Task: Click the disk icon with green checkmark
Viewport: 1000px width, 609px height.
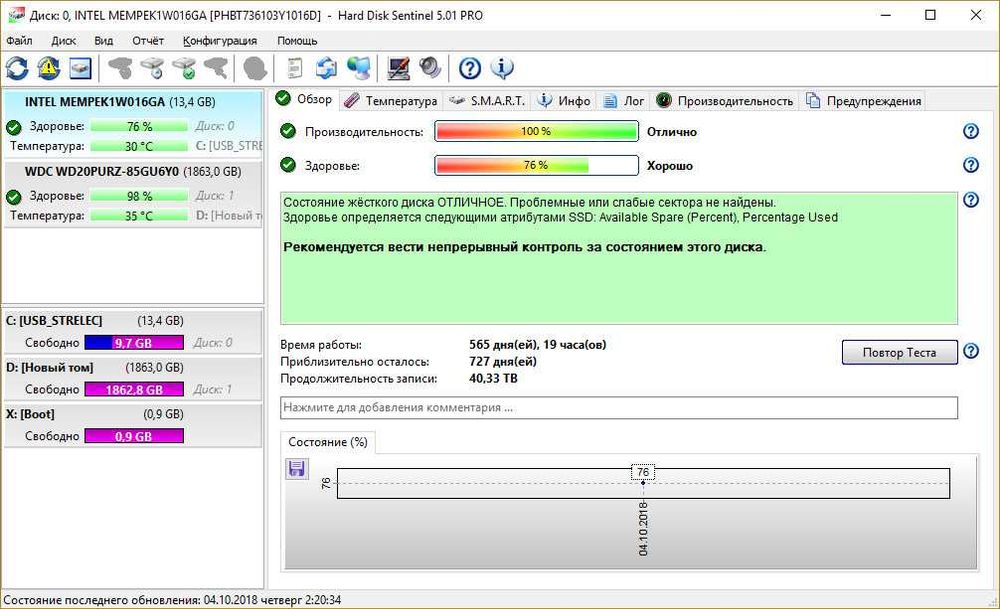Action: tap(184, 68)
